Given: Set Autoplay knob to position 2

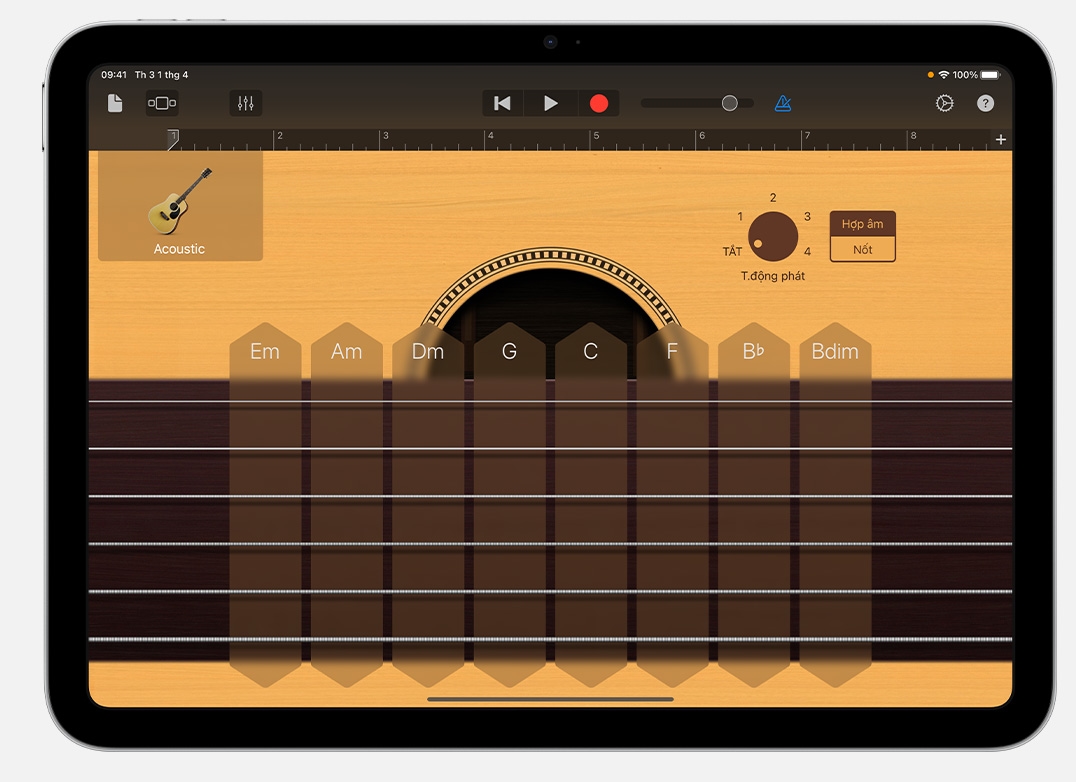Looking at the screenshot, I should click(x=773, y=199).
